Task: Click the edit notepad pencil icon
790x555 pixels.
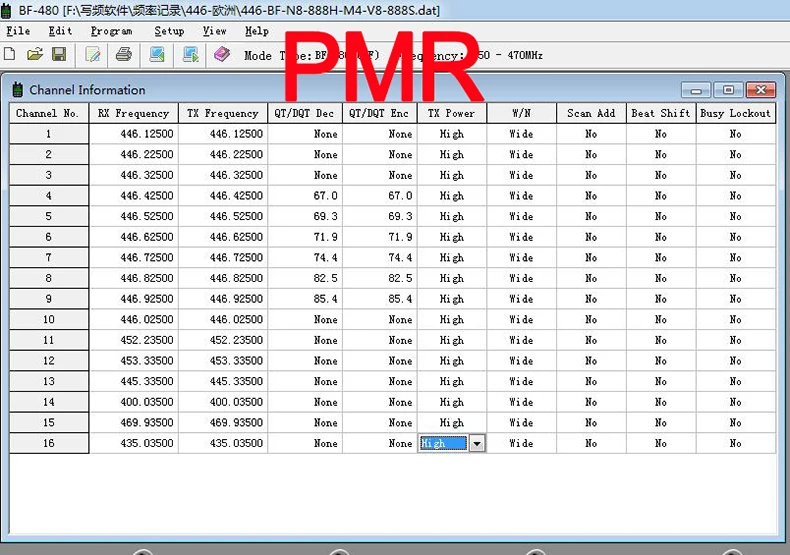Action: coord(93,54)
